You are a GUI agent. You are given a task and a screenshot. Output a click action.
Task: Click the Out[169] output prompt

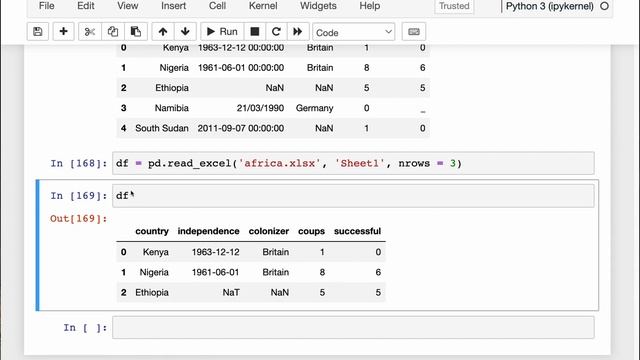(x=78, y=219)
